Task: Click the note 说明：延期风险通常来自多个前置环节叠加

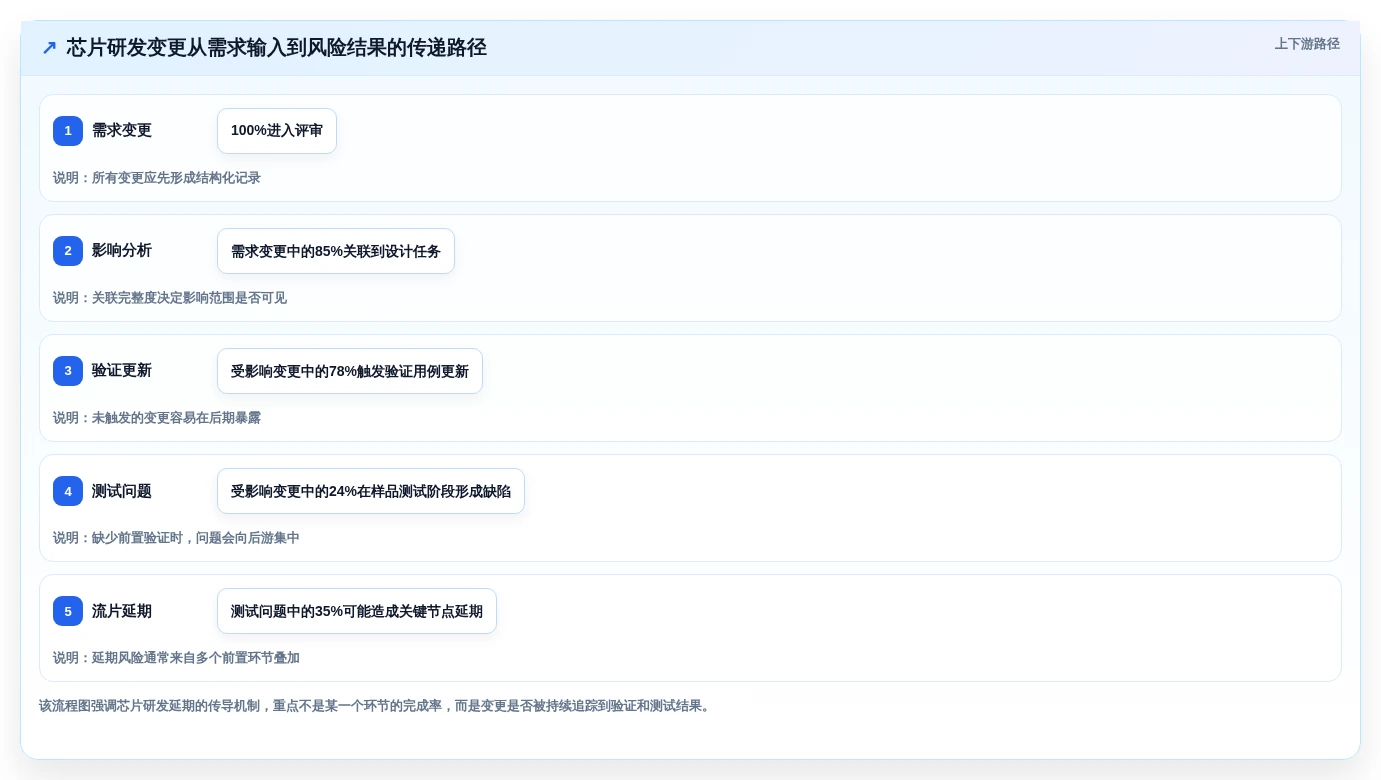Action: (176, 658)
